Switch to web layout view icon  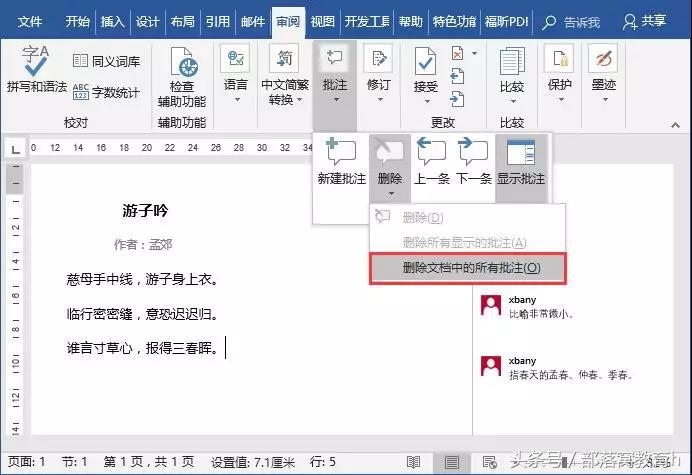(x=489, y=462)
